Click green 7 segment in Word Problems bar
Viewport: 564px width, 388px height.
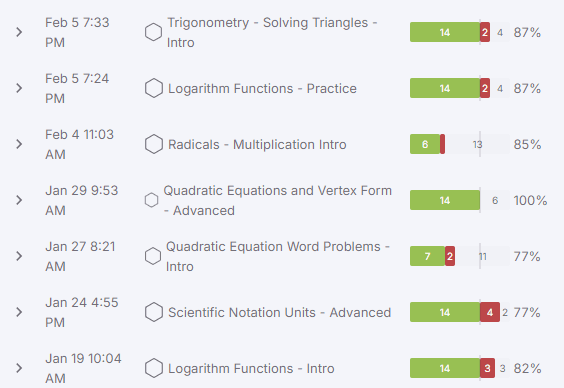coord(427,256)
